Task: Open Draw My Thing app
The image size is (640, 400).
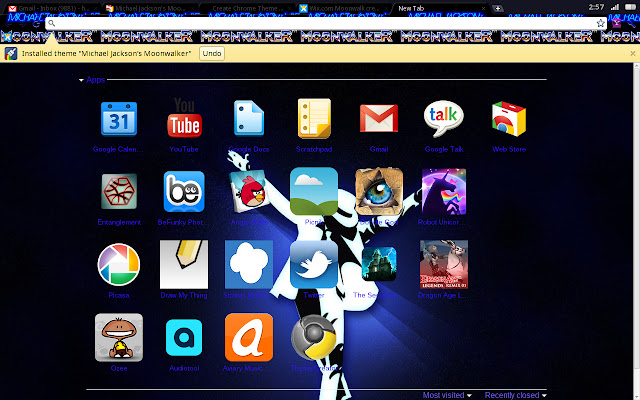Action: pyautogui.click(x=184, y=264)
